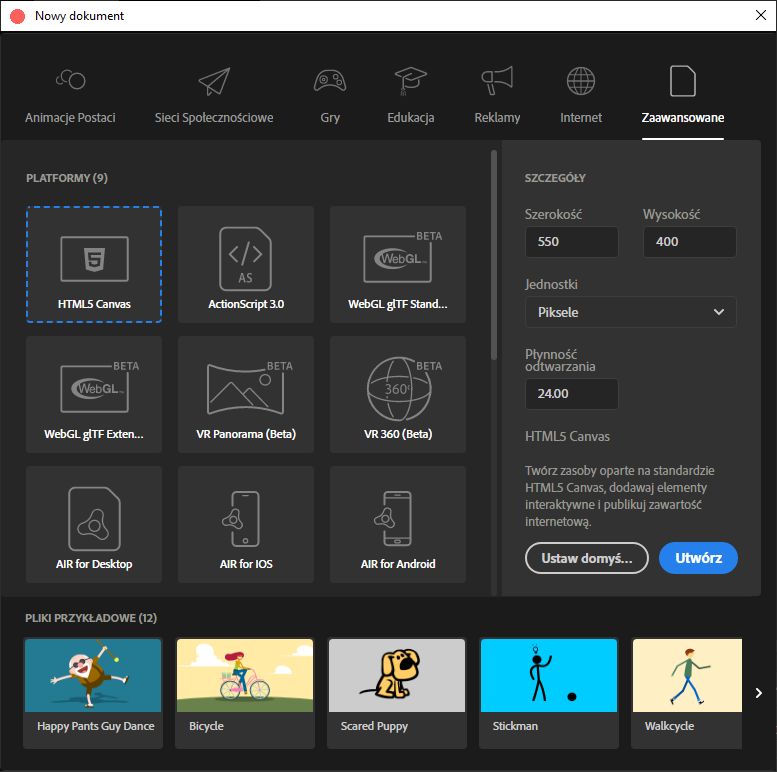Select the HTML5 Canvas platform icon

pos(94,259)
